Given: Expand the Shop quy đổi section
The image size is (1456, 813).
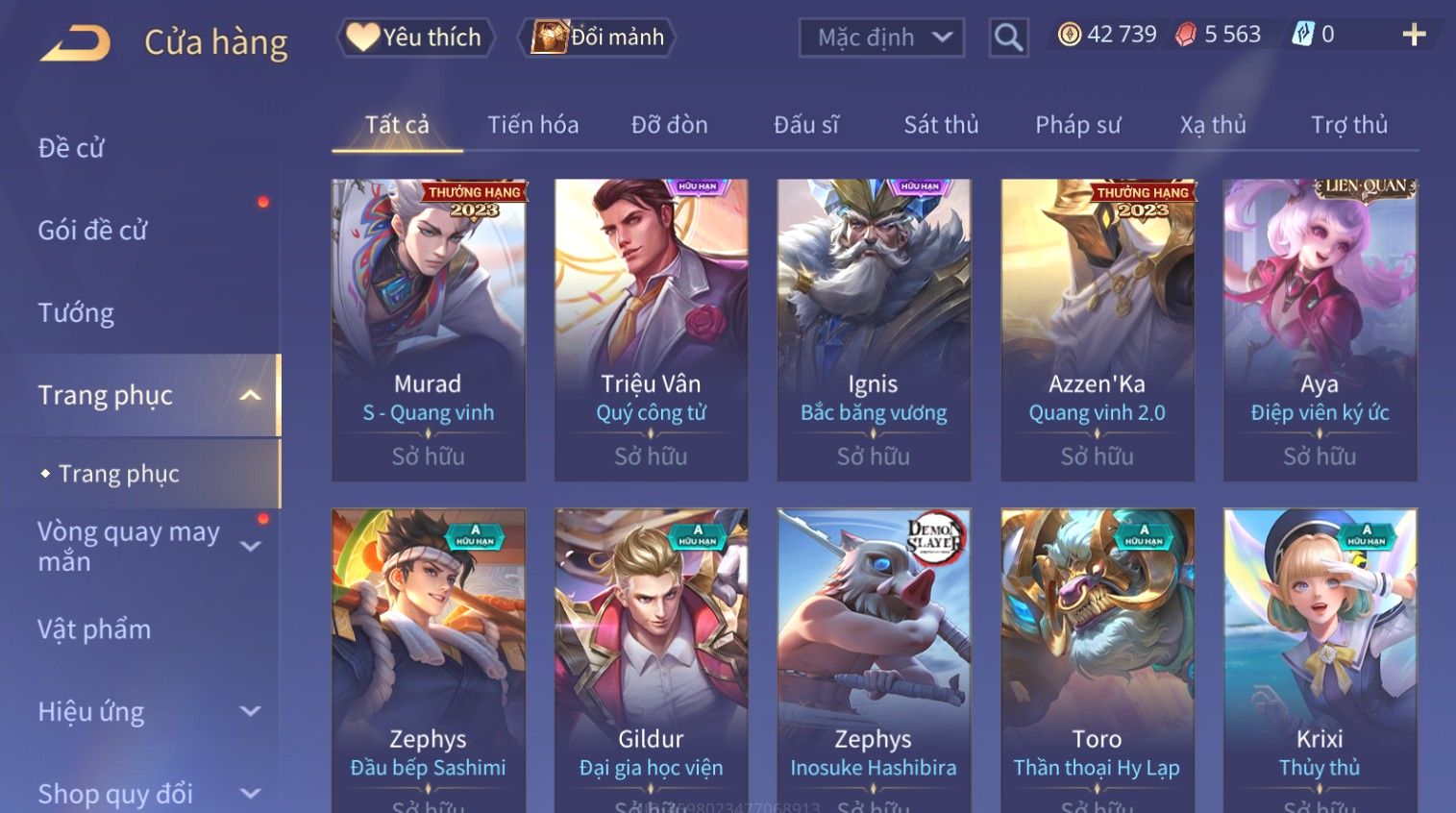Looking at the screenshot, I should point(251,794).
